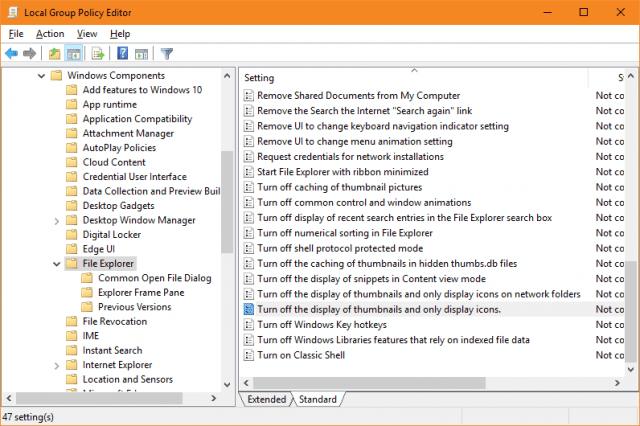Click the Cloud Content folder icon
The width and height of the screenshot is (640, 426).
click(72, 162)
